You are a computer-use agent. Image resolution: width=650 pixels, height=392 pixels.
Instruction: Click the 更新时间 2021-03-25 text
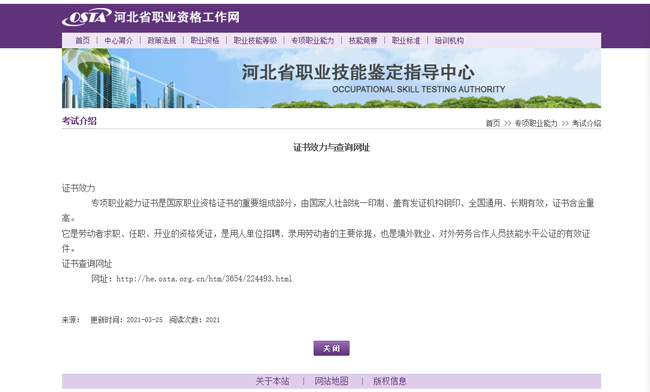point(126,320)
